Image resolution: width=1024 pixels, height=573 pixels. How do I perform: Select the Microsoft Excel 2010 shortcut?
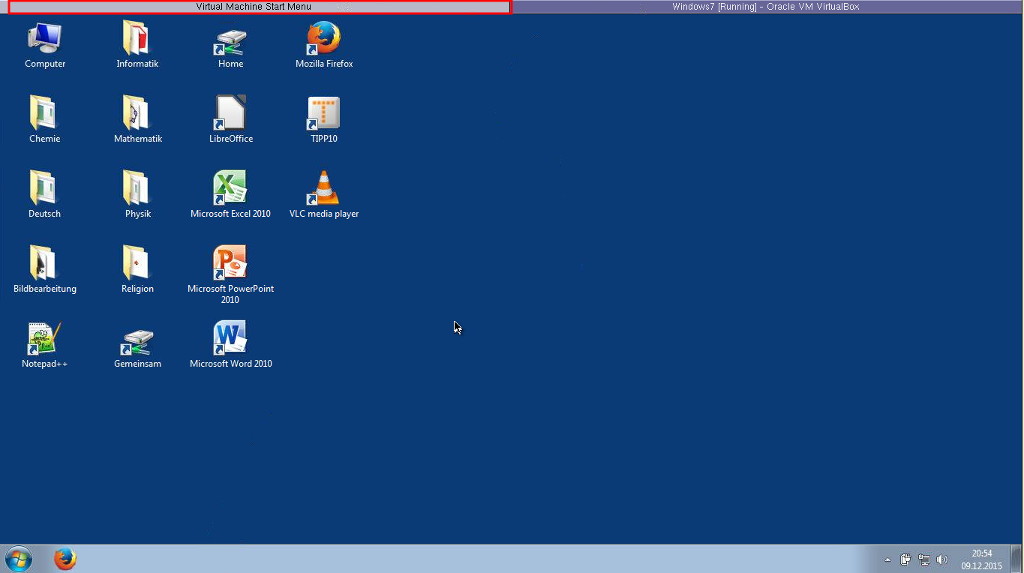(x=230, y=189)
